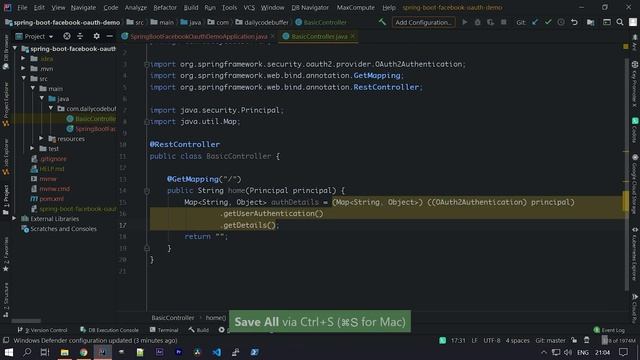640x360 pixels.
Task: Open the VCS menu
Action: coord(249,7)
